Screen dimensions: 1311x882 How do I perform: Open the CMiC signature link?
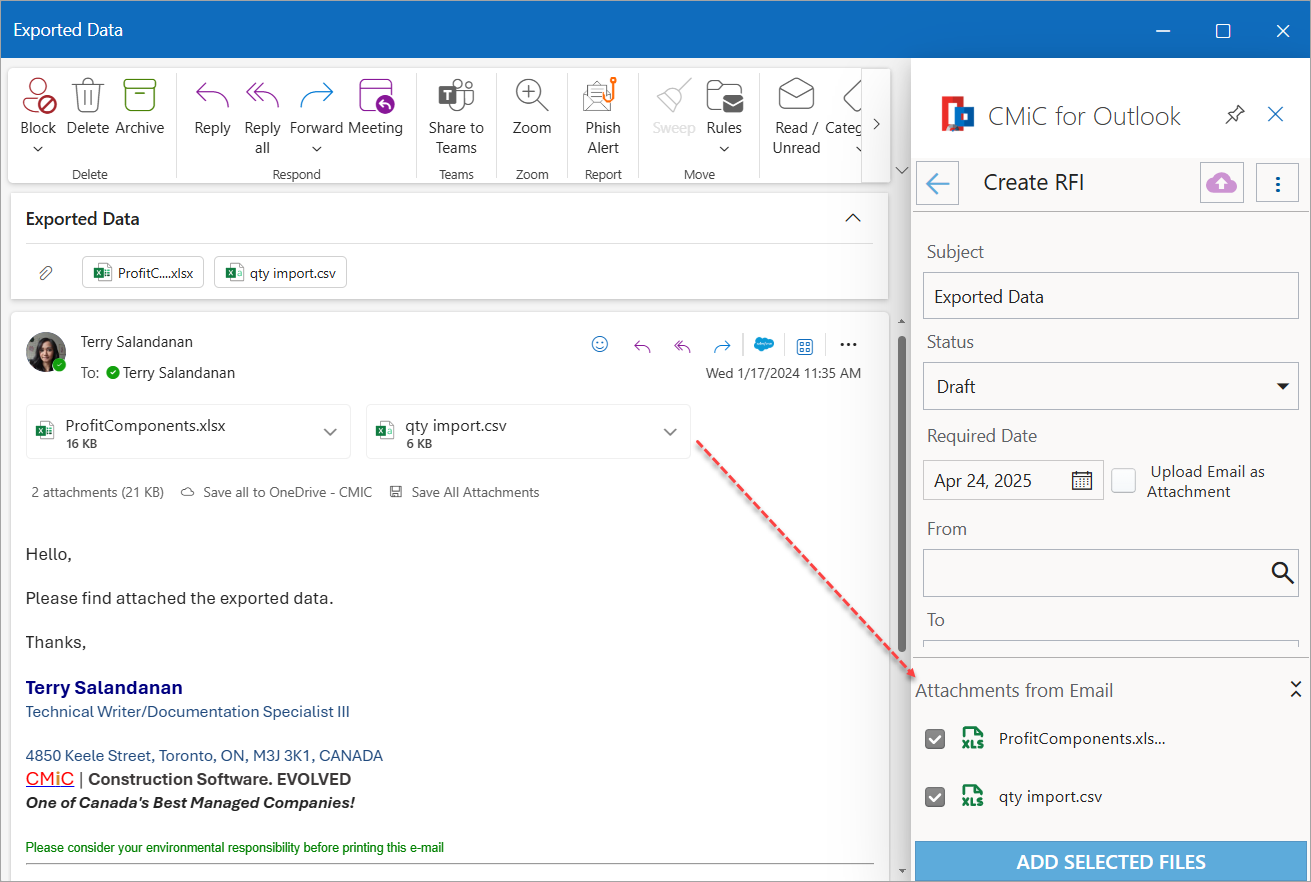click(50, 779)
